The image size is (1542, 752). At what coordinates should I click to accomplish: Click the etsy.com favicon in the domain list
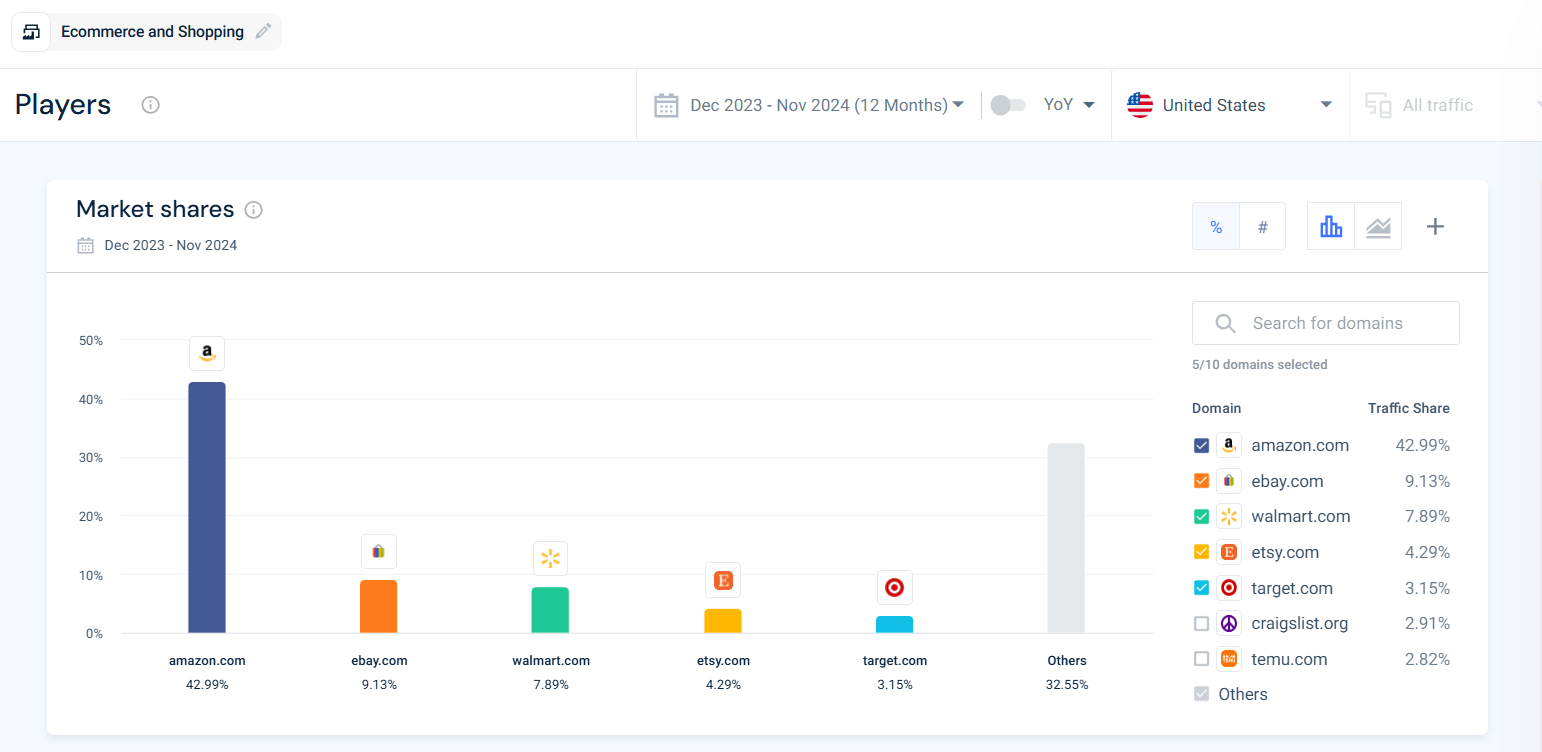coord(1229,552)
